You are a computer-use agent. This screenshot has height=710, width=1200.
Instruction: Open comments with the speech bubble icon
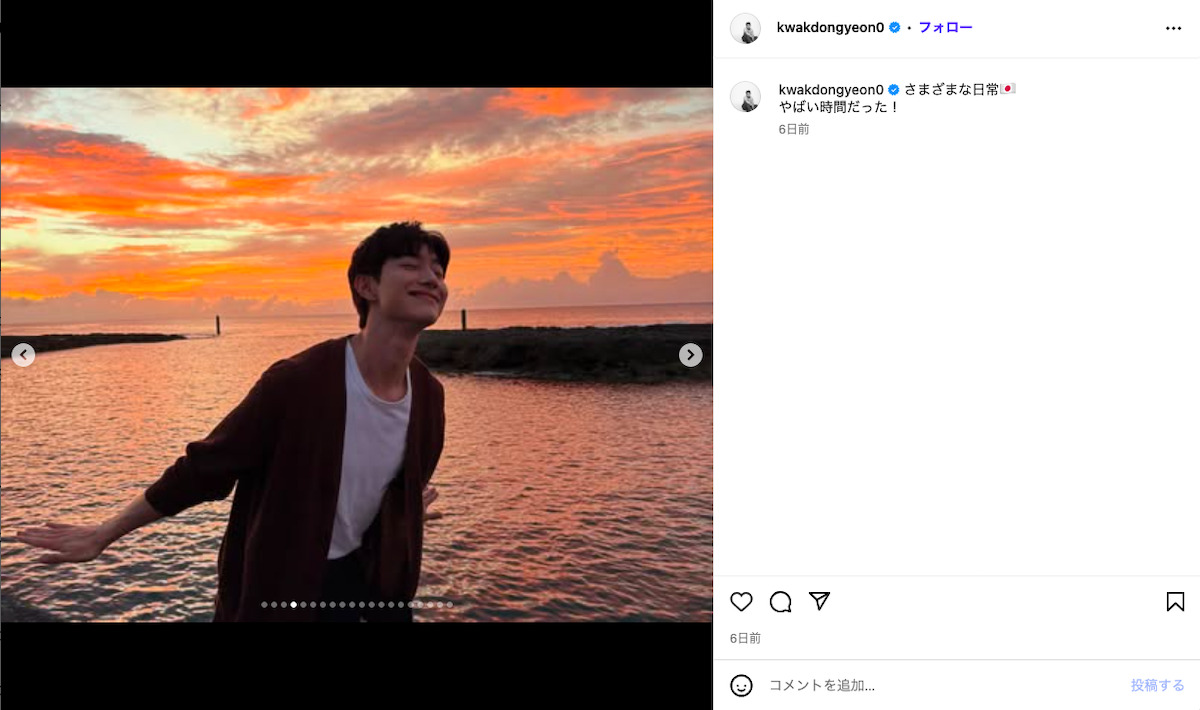click(780, 602)
